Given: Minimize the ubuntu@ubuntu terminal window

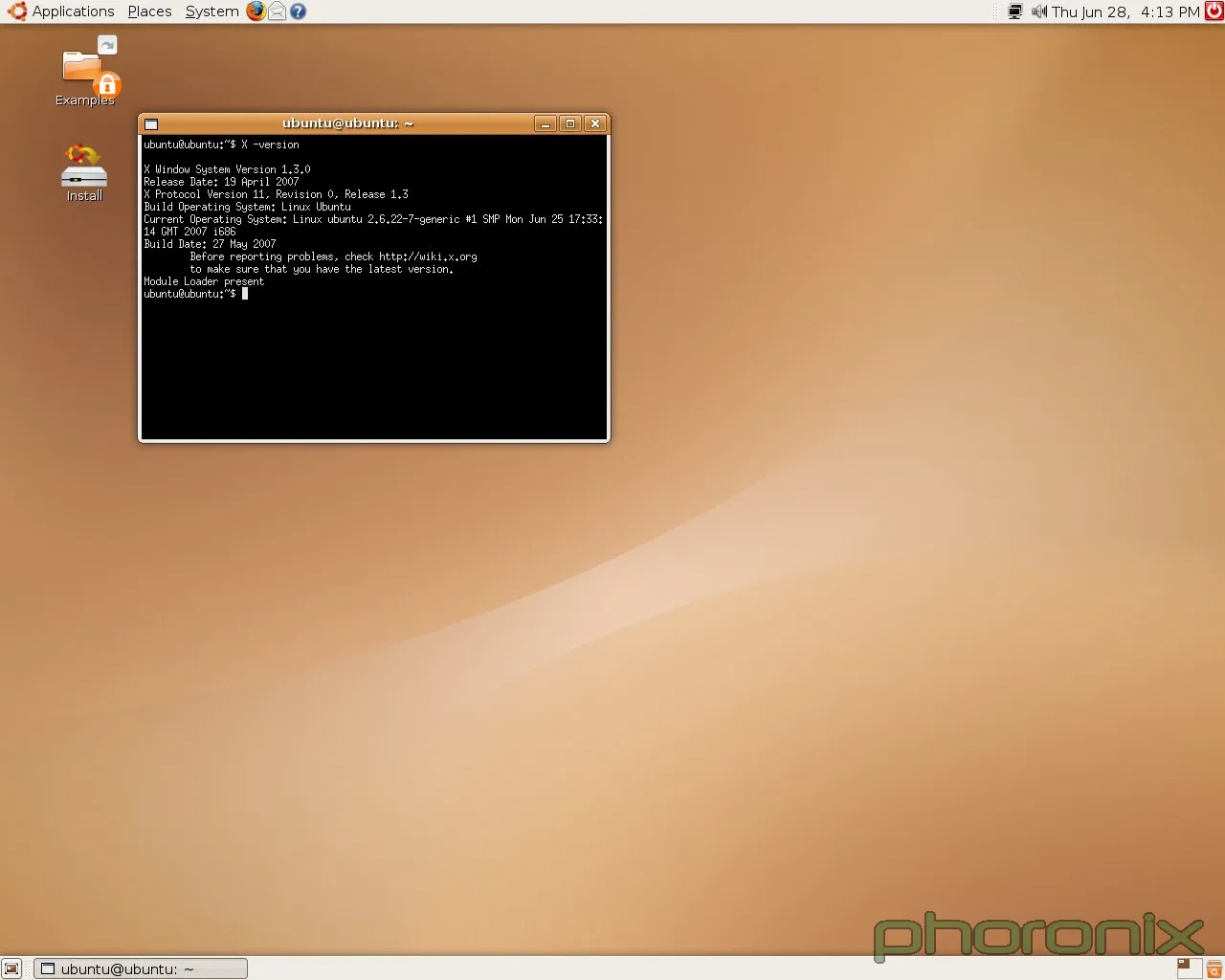Looking at the screenshot, I should point(545,123).
